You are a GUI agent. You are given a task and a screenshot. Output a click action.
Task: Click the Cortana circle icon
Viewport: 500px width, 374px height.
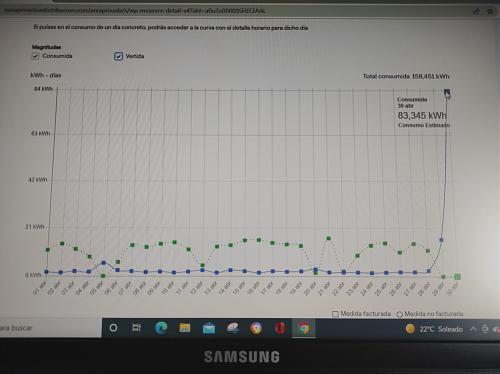[x=113, y=328]
